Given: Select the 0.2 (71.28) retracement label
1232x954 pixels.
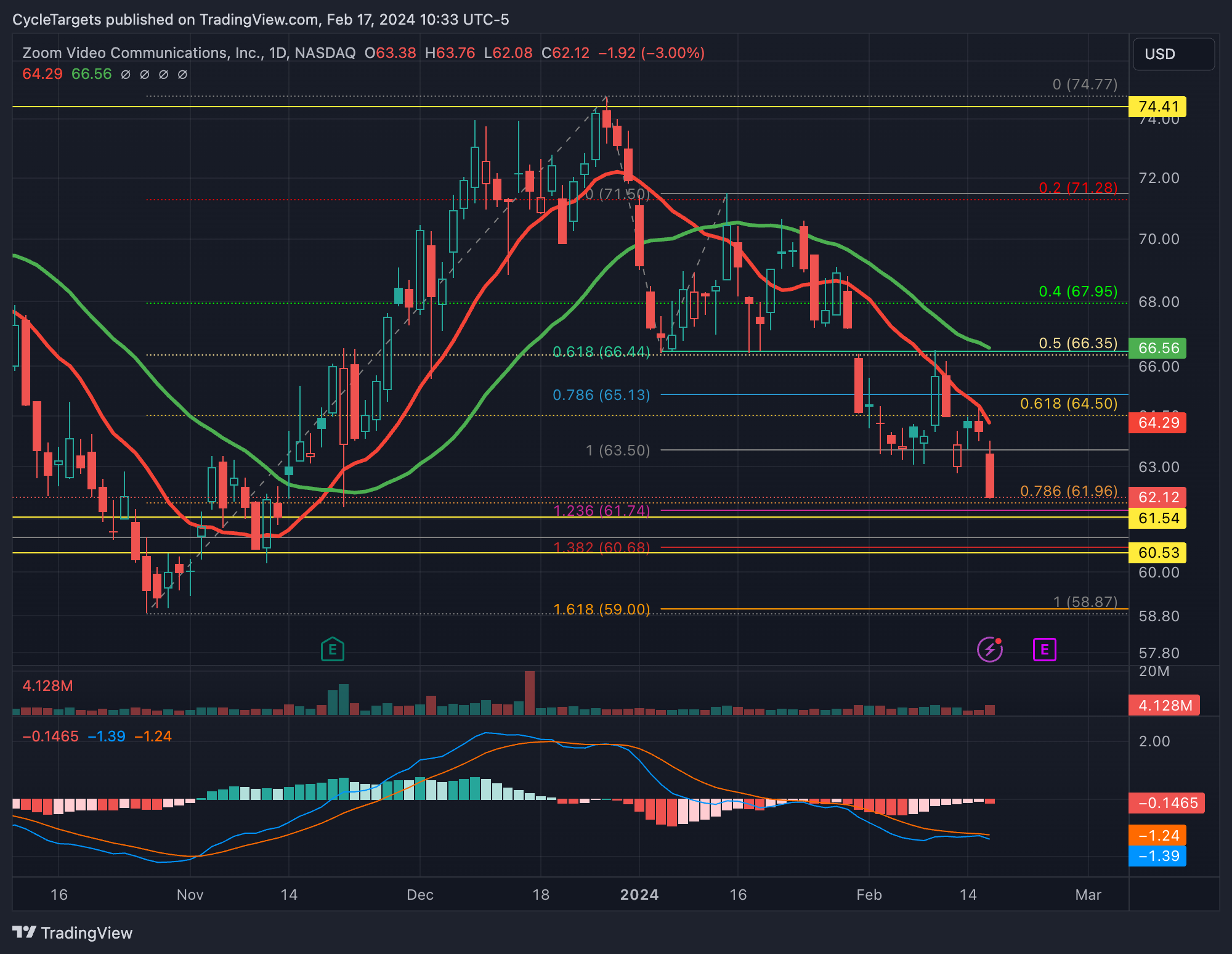Looking at the screenshot, I should point(1078,188).
